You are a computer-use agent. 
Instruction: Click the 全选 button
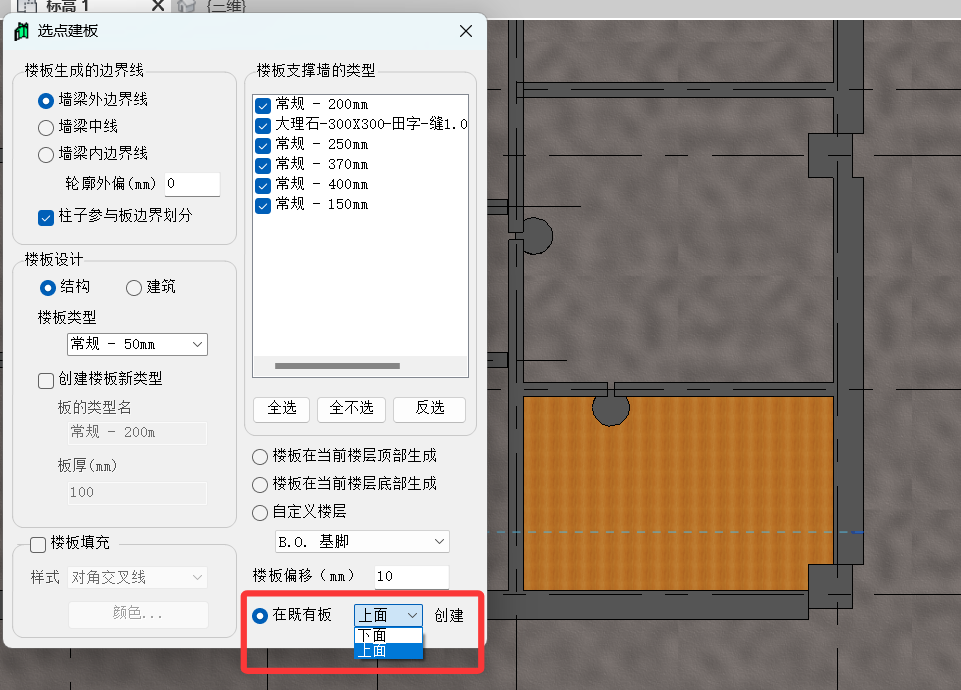click(281, 409)
